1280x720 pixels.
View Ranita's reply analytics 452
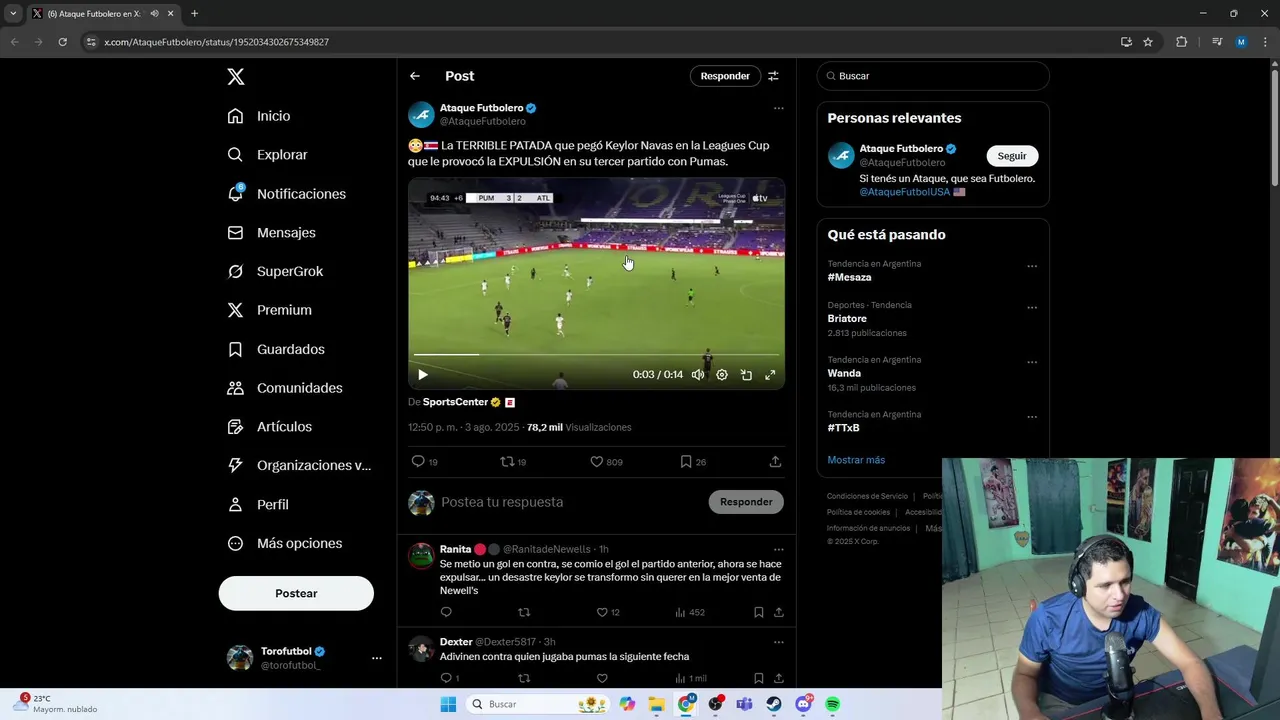[x=690, y=612]
